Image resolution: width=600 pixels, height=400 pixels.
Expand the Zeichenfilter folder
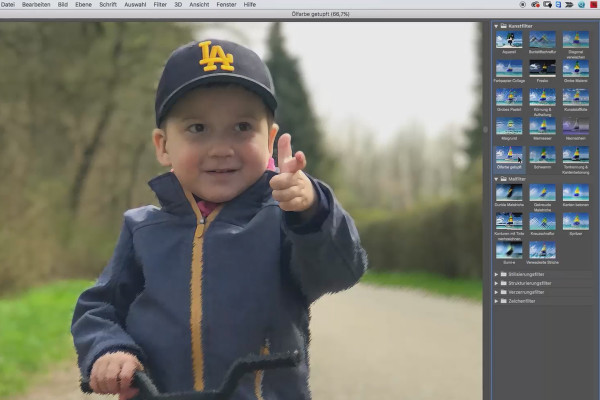click(x=496, y=301)
